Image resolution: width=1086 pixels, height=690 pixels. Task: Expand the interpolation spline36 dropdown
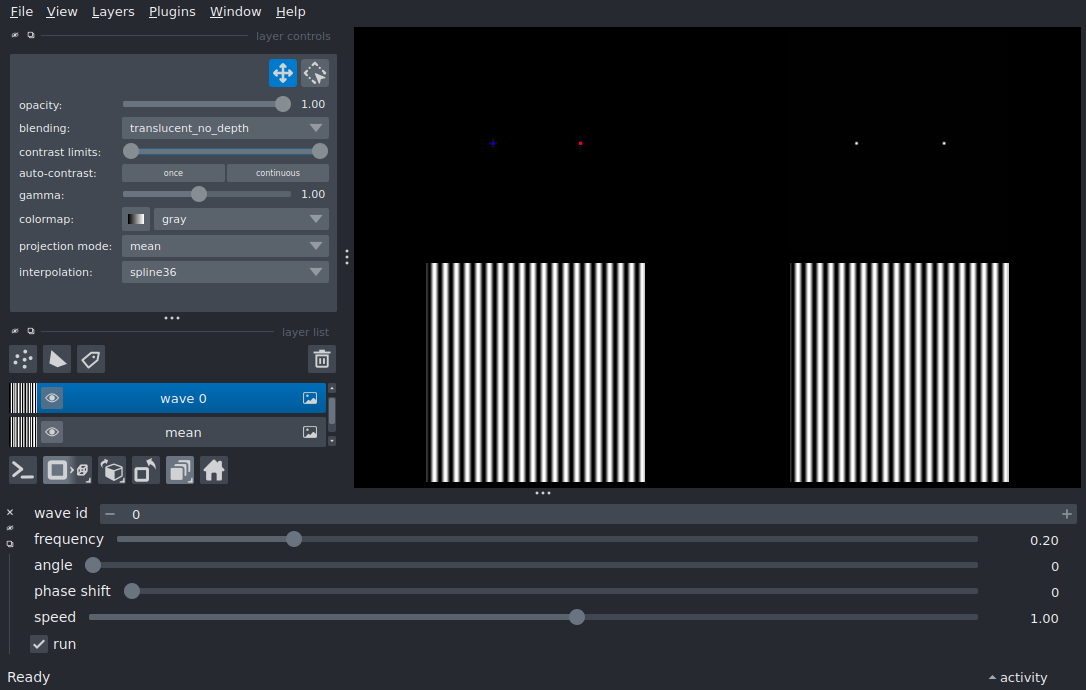[x=225, y=272]
